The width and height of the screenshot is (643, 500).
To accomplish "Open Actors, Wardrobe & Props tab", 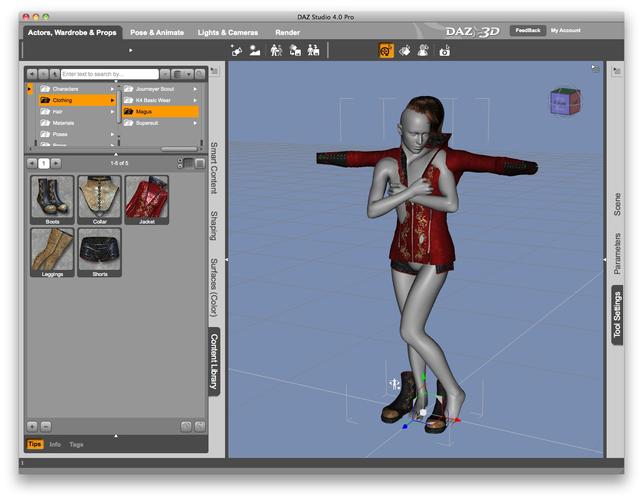I will 72,32.
